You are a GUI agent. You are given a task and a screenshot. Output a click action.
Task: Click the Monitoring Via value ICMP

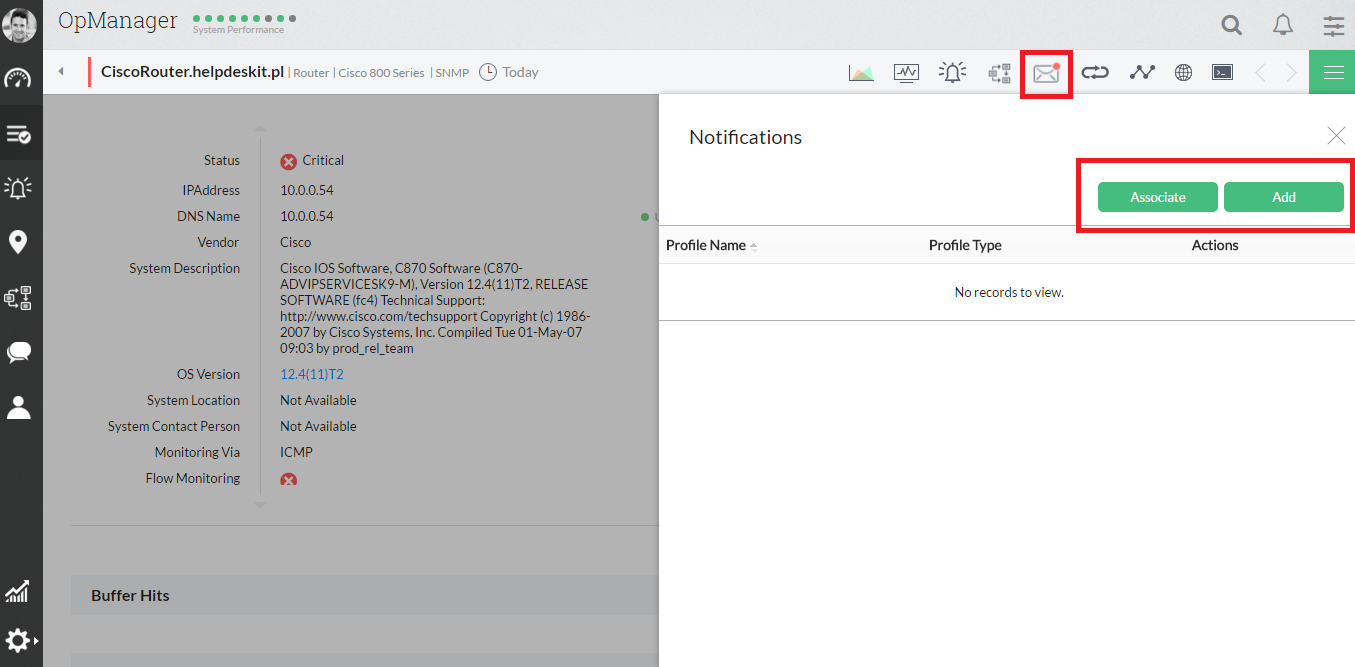click(x=296, y=452)
